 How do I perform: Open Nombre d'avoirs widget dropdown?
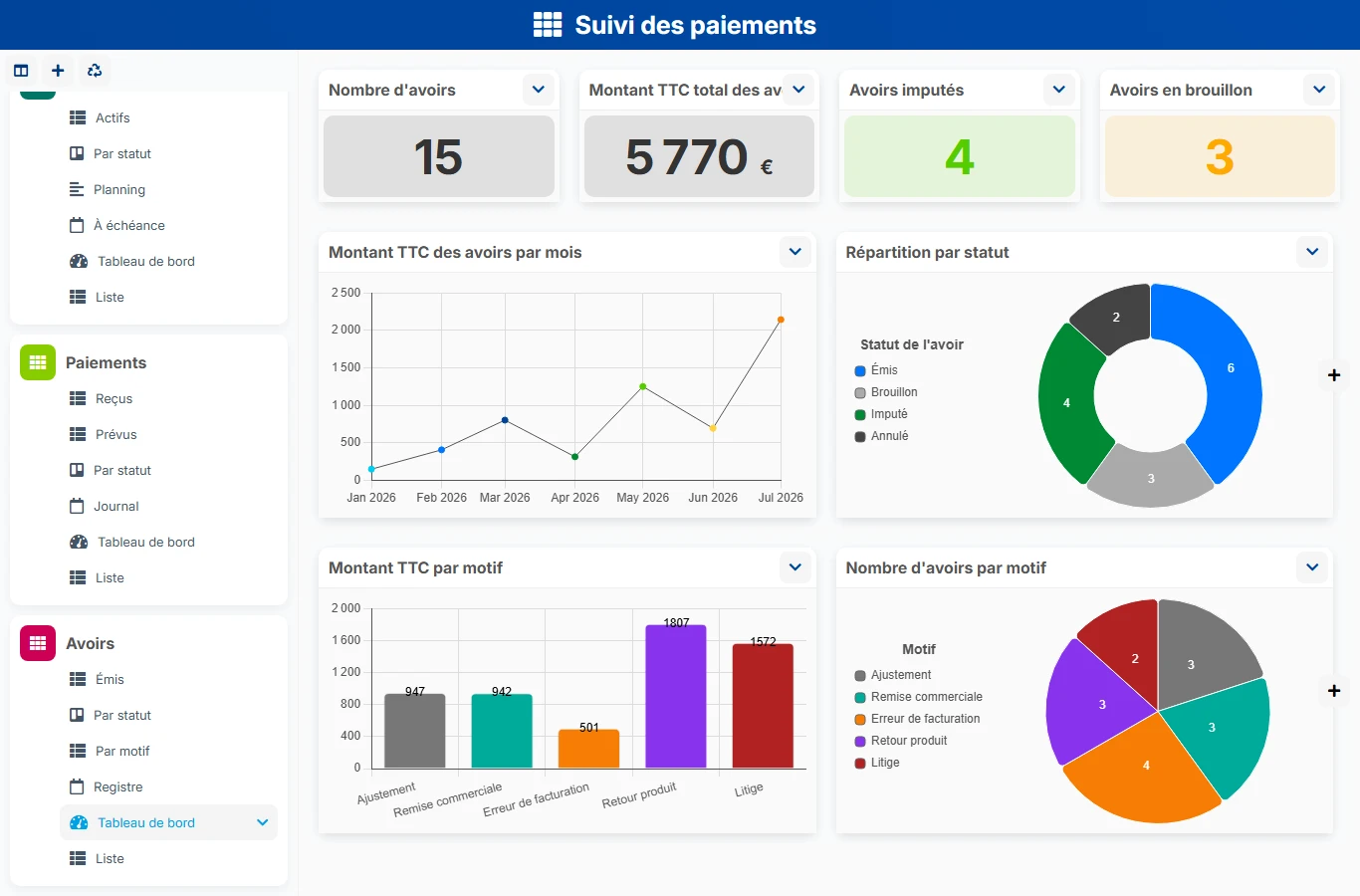click(x=539, y=90)
